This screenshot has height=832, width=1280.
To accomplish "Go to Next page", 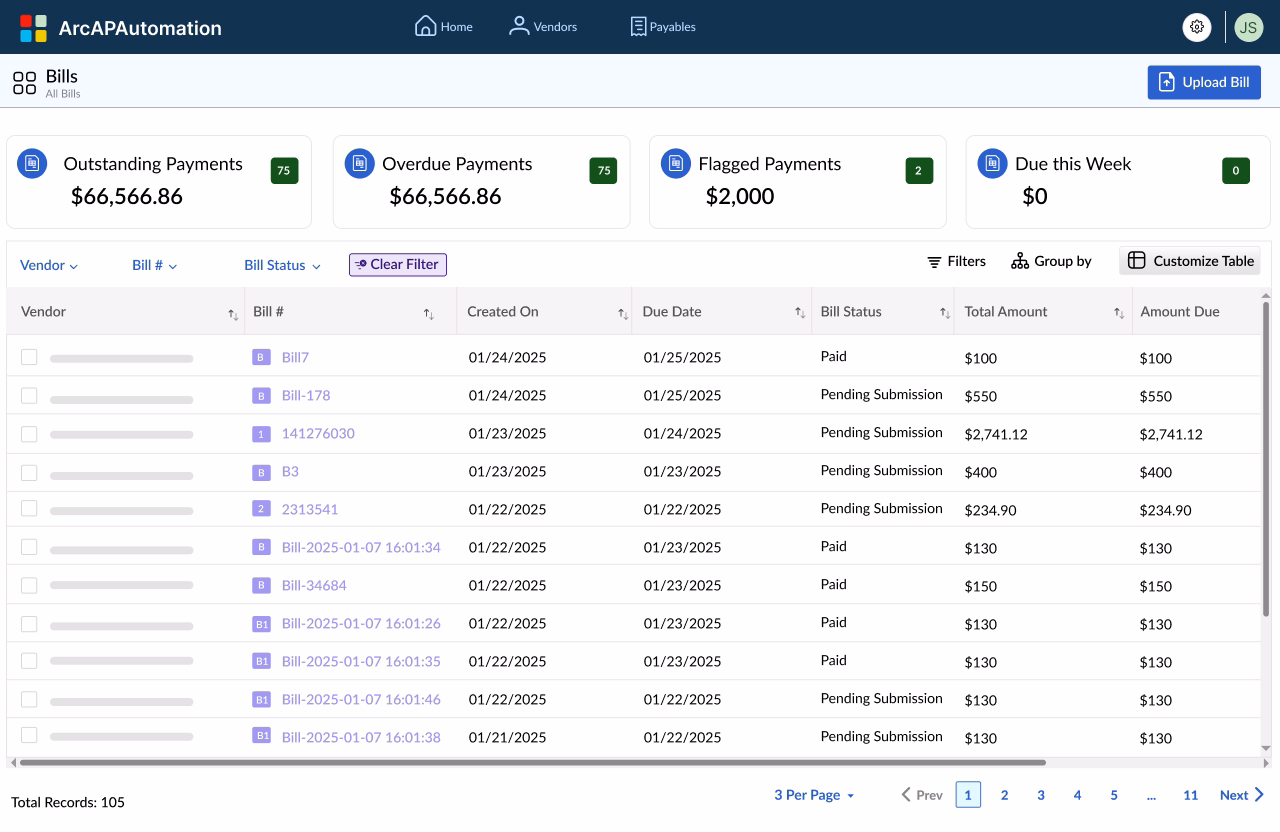I will click(1242, 795).
